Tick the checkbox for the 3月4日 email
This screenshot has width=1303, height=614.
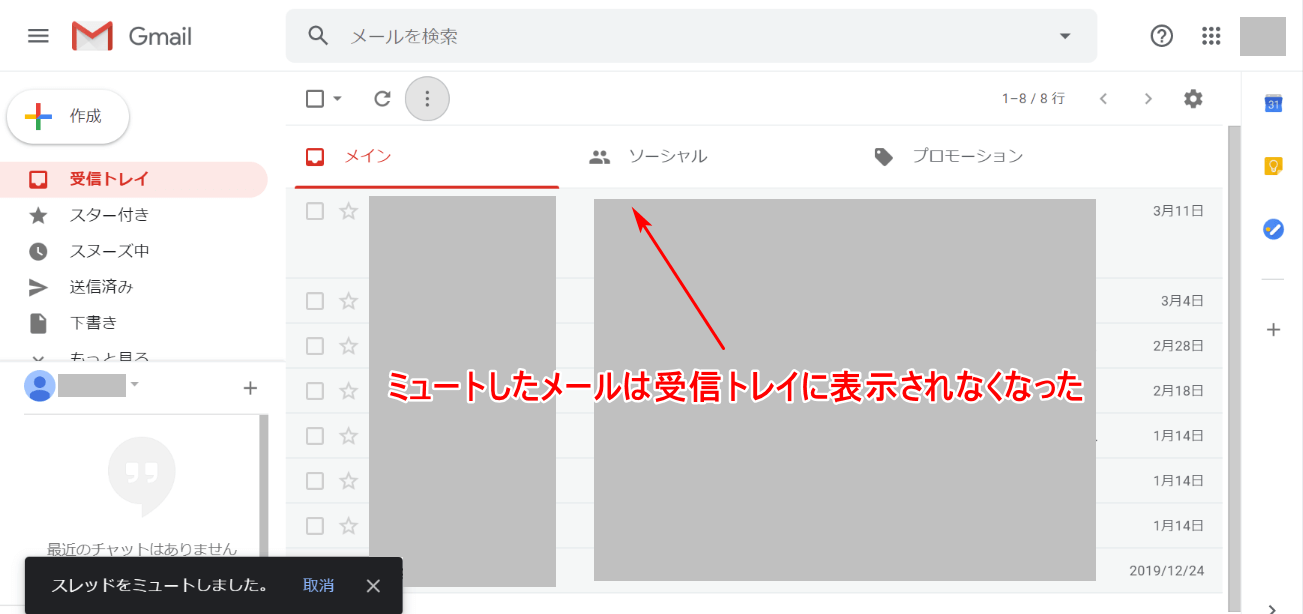315,300
